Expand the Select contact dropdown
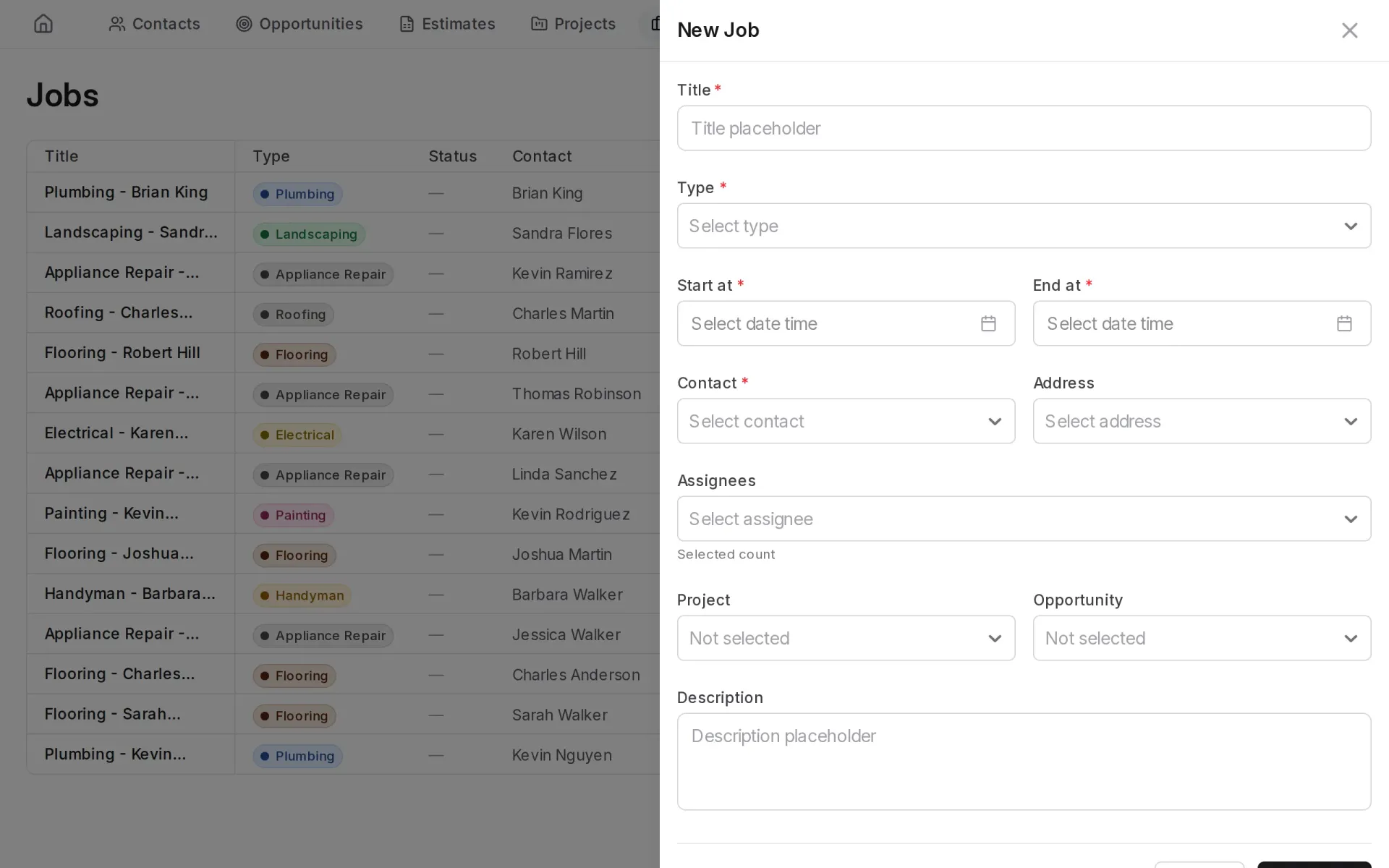The width and height of the screenshot is (1389, 868). [846, 421]
